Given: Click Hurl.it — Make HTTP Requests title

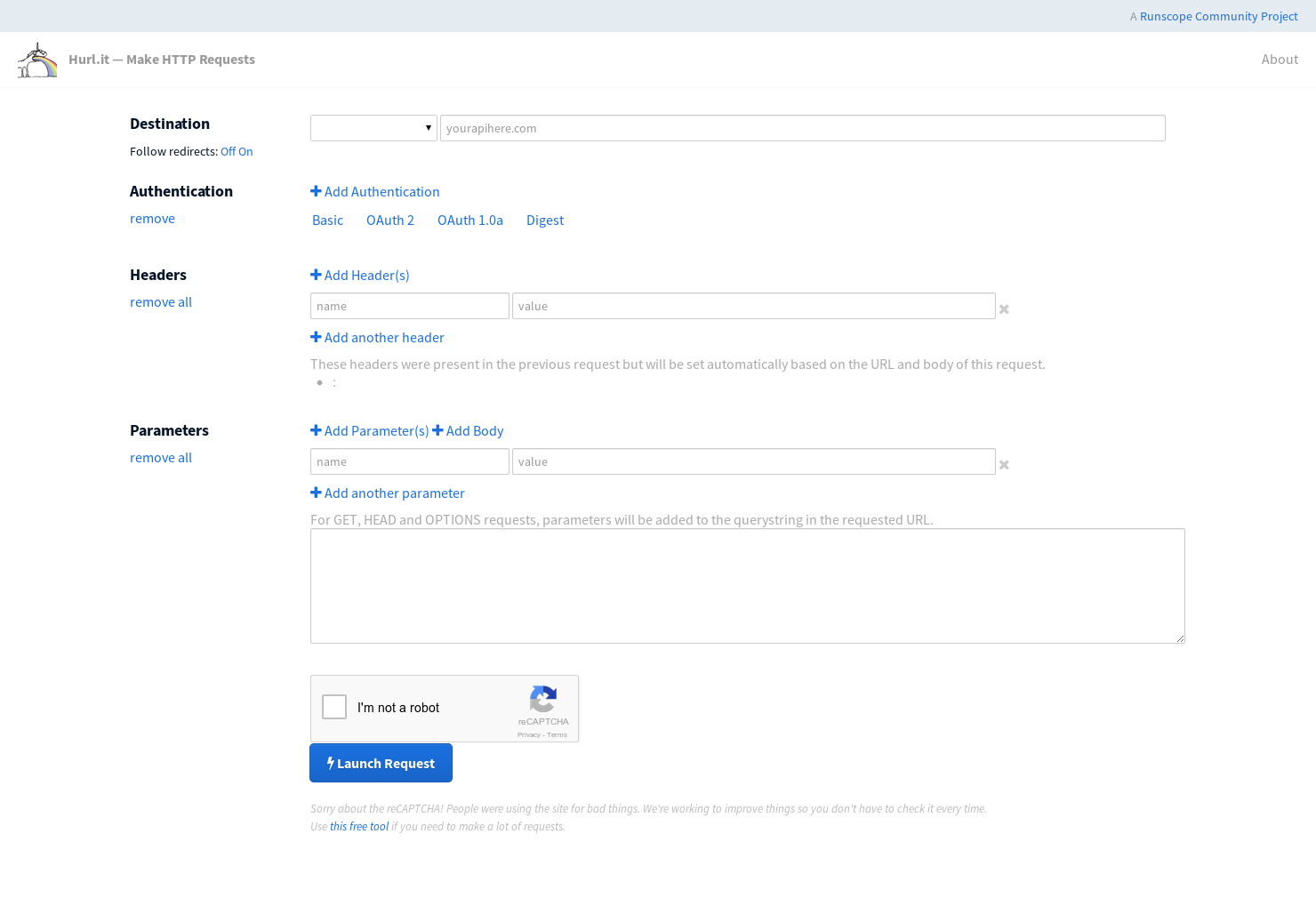Looking at the screenshot, I should [162, 60].
